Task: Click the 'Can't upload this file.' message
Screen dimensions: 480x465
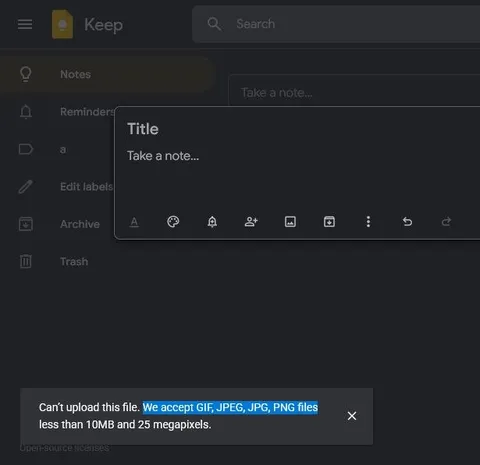Action: (x=89, y=407)
